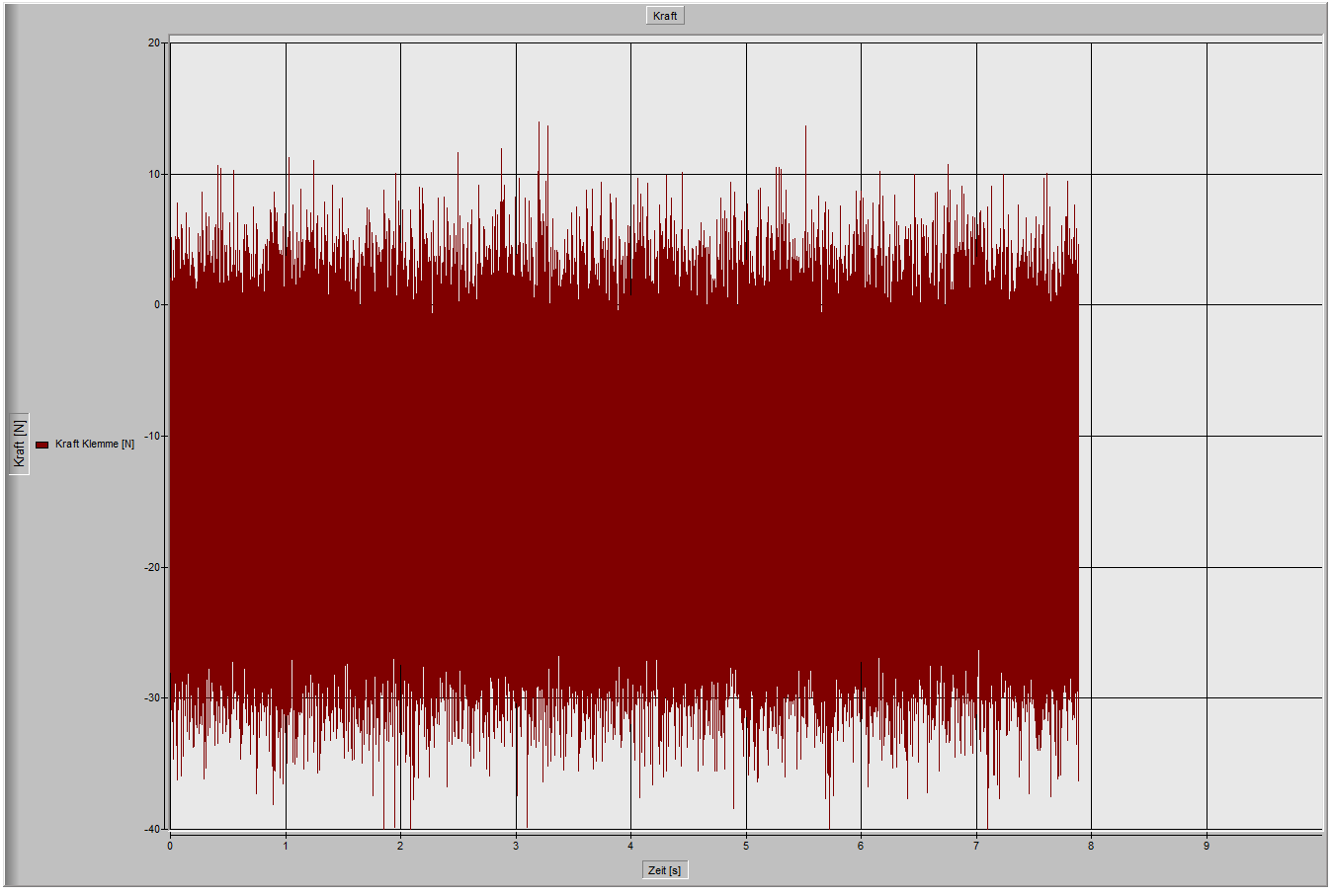Click the dark red legend color swatch
The image size is (1333, 896).
[x=42, y=445]
